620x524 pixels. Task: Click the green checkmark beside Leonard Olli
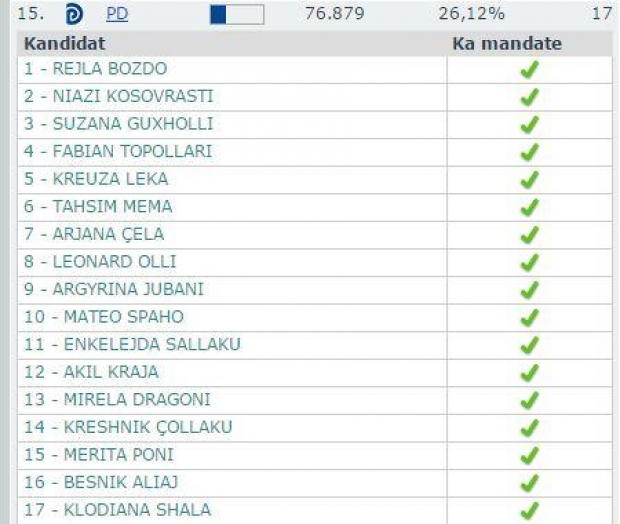coord(529,262)
